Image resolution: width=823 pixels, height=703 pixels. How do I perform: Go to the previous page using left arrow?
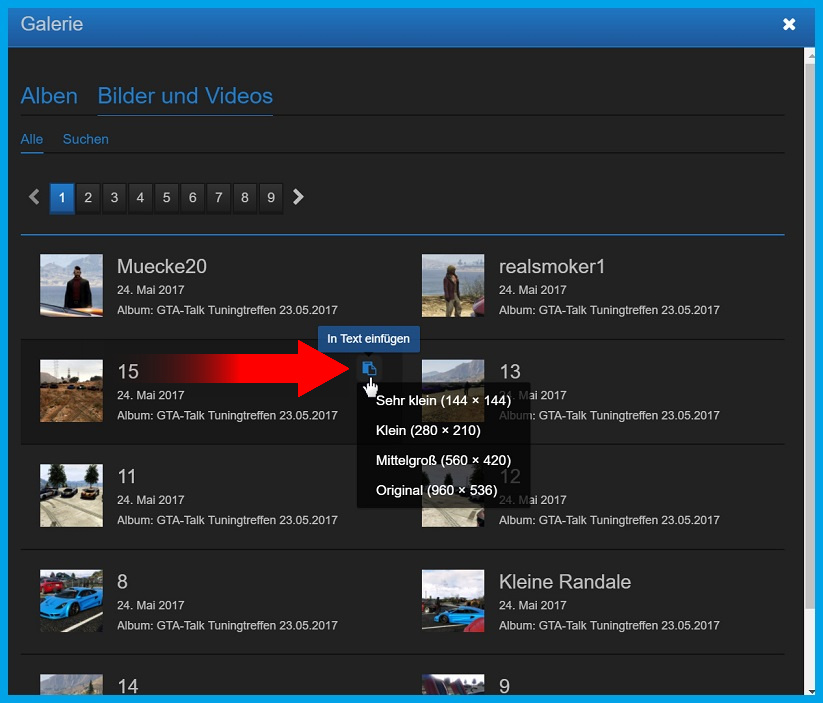[34, 197]
